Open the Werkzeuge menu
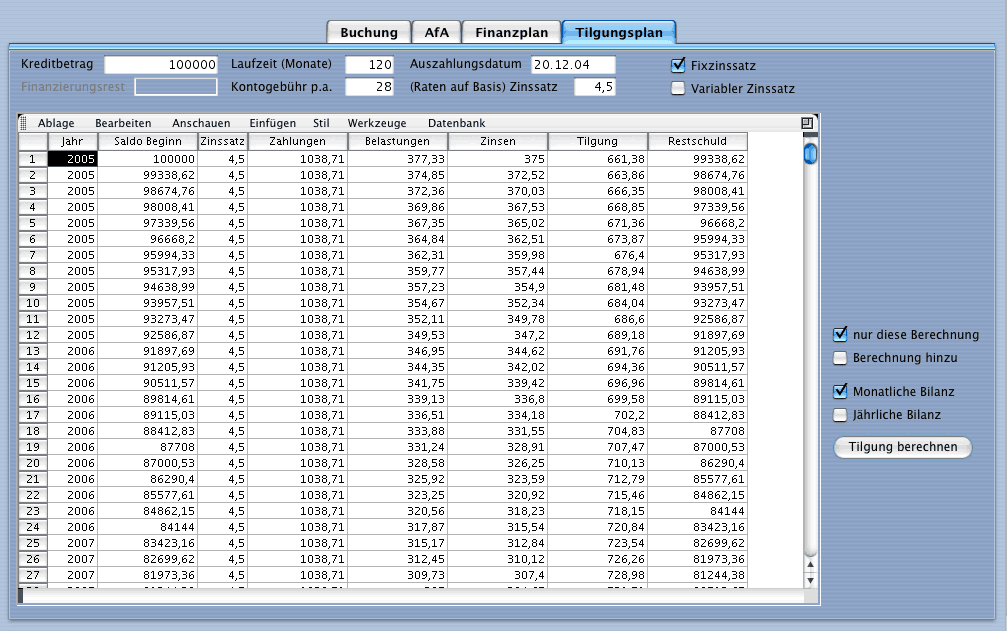The image size is (1007, 631). (x=377, y=123)
